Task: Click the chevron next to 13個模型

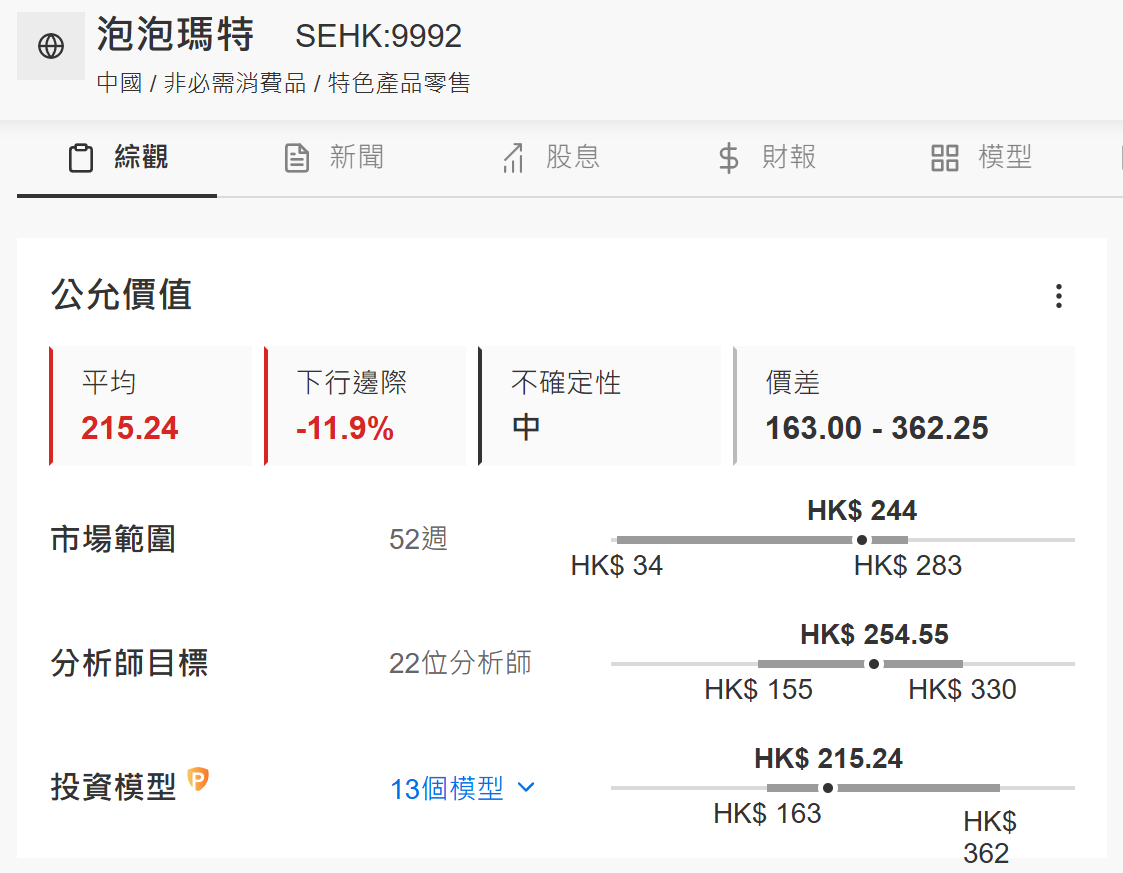Action: (526, 788)
